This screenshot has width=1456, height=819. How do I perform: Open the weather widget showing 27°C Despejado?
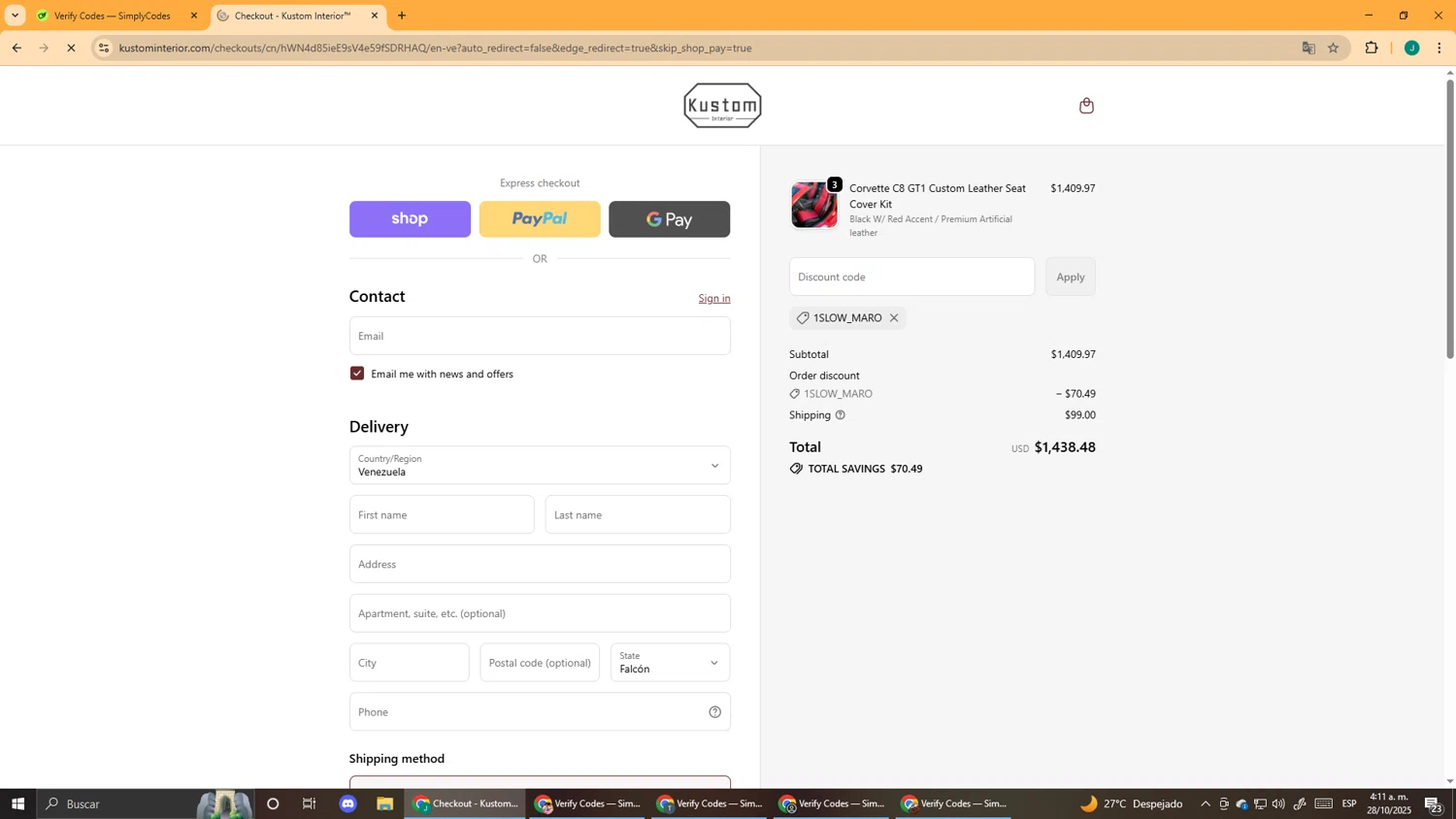click(1131, 803)
